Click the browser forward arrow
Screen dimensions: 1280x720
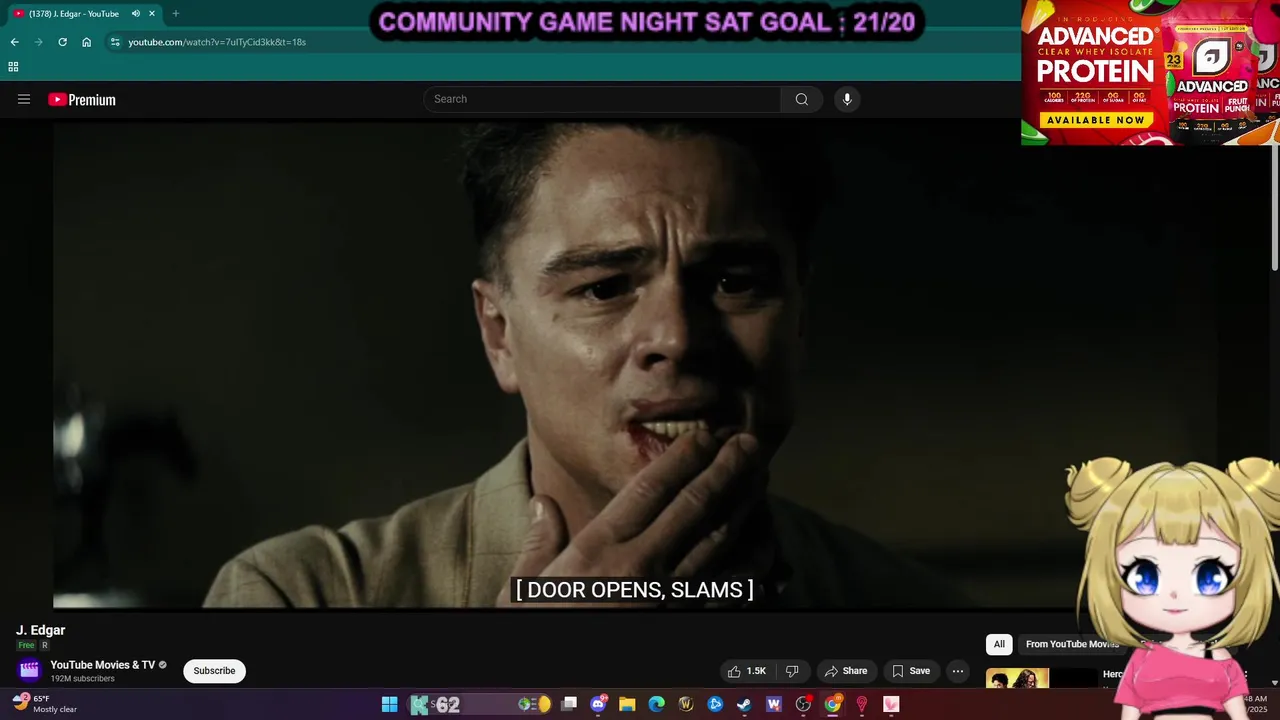coord(38,42)
